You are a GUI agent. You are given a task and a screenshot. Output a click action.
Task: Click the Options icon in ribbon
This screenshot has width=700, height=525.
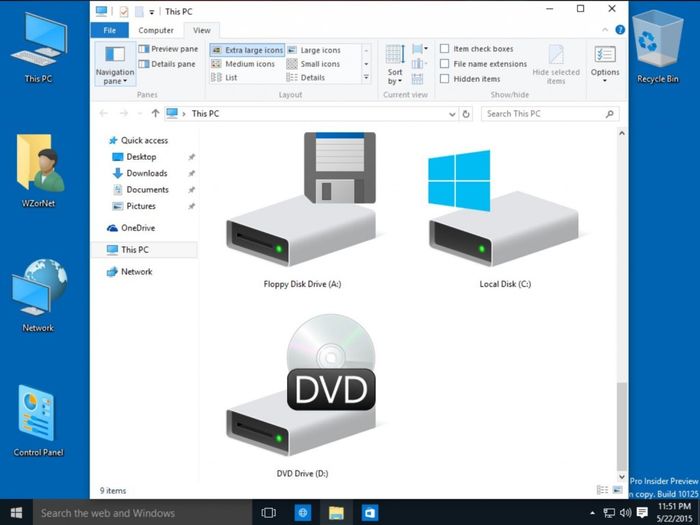point(605,62)
